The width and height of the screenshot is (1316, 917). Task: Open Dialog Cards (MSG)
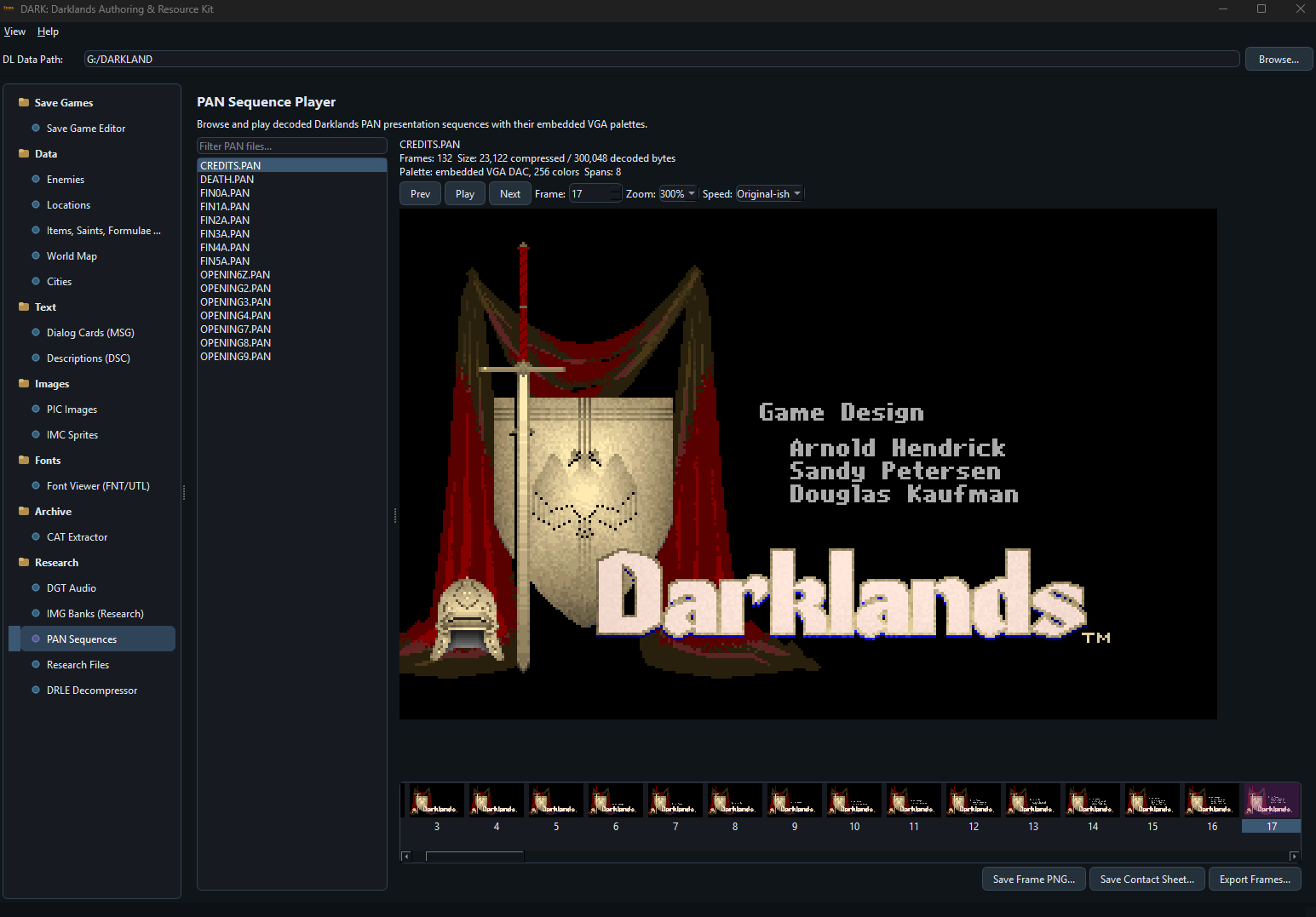90,333
